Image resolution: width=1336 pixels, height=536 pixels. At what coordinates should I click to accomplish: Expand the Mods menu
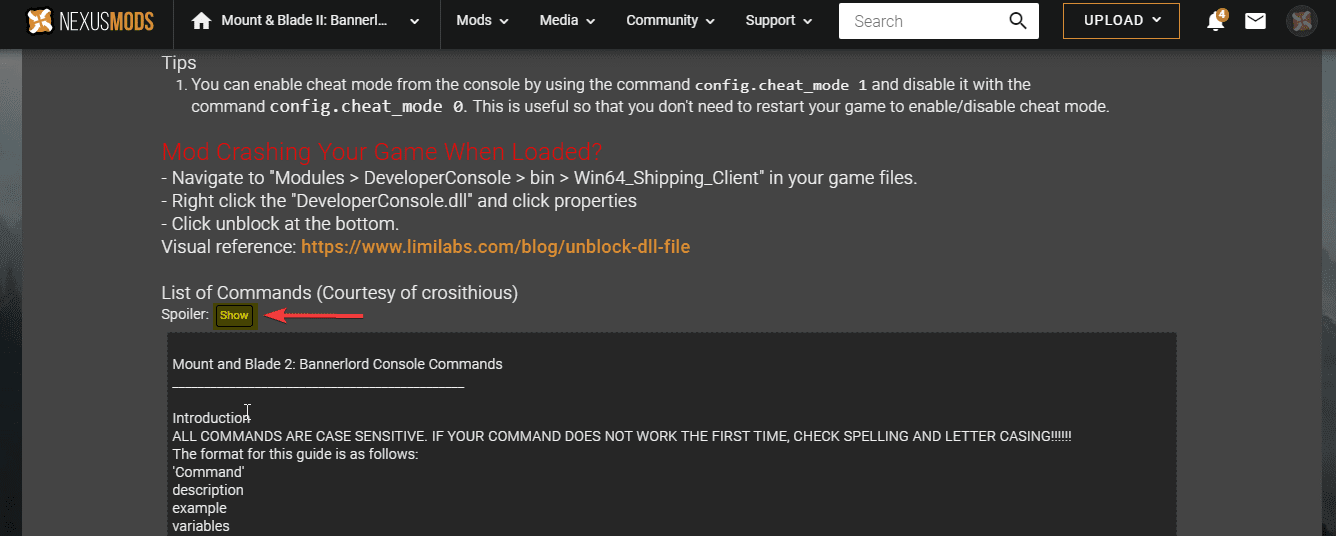point(482,21)
